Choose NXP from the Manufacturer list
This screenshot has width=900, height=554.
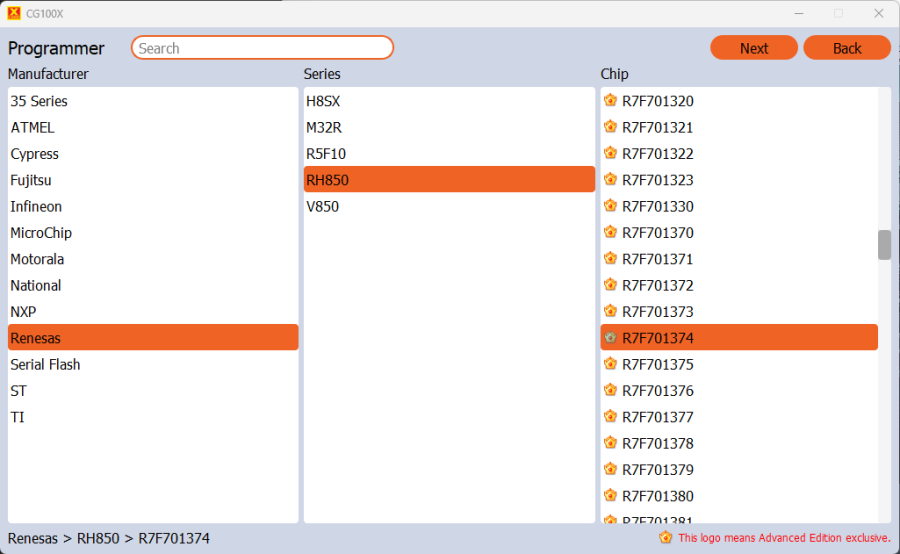pyautogui.click(x=23, y=312)
